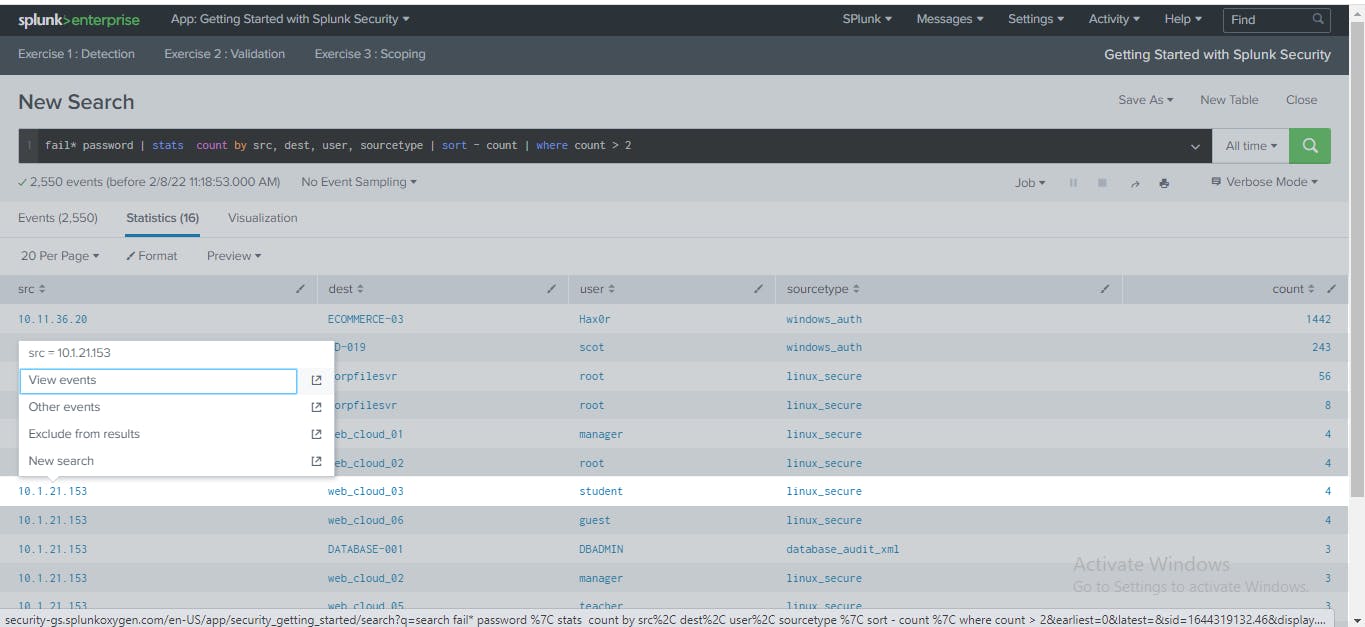Click pencil format icon in dest column header

[x=551, y=289]
